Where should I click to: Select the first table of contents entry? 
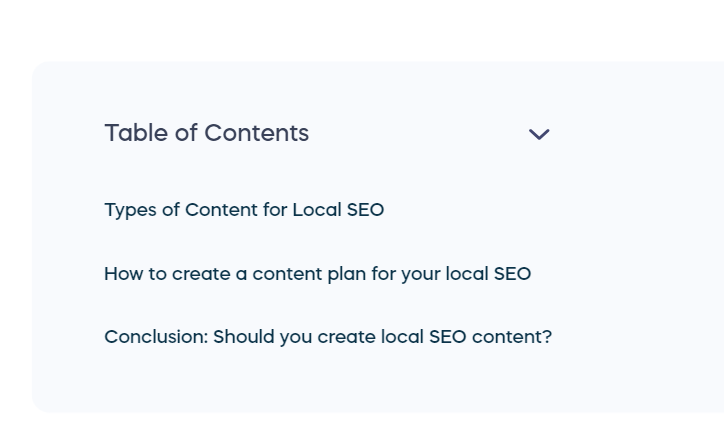point(244,210)
